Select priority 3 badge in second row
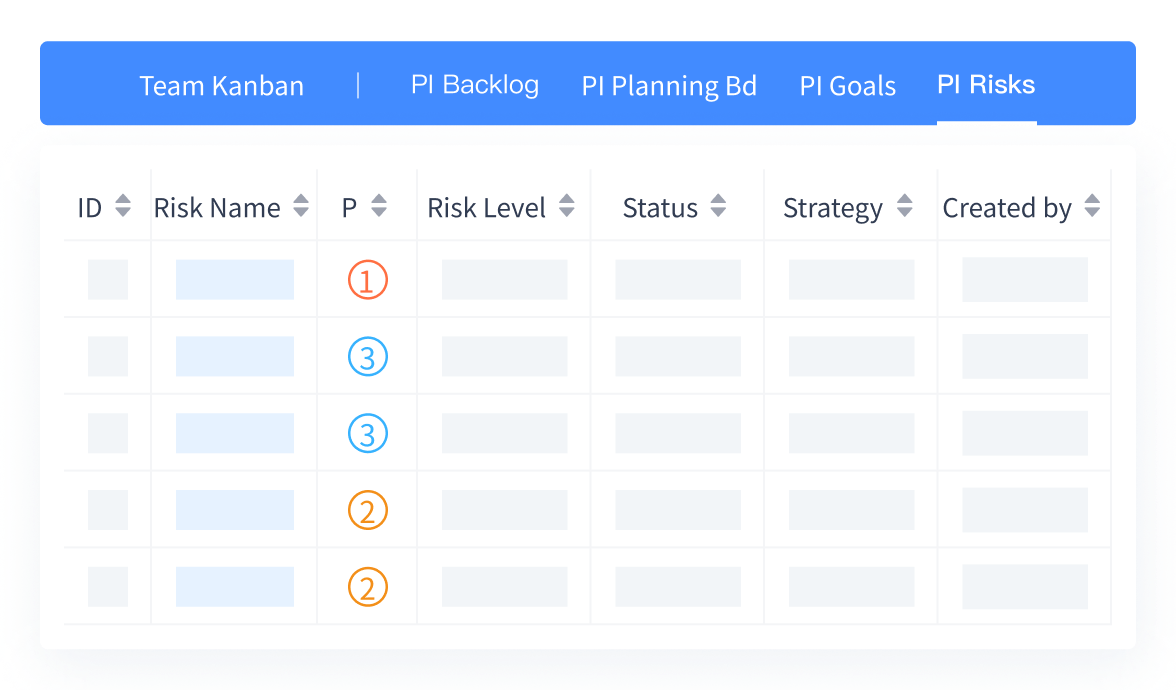Image resolution: width=1176 pixels, height=690 pixels. tap(367, 357)
